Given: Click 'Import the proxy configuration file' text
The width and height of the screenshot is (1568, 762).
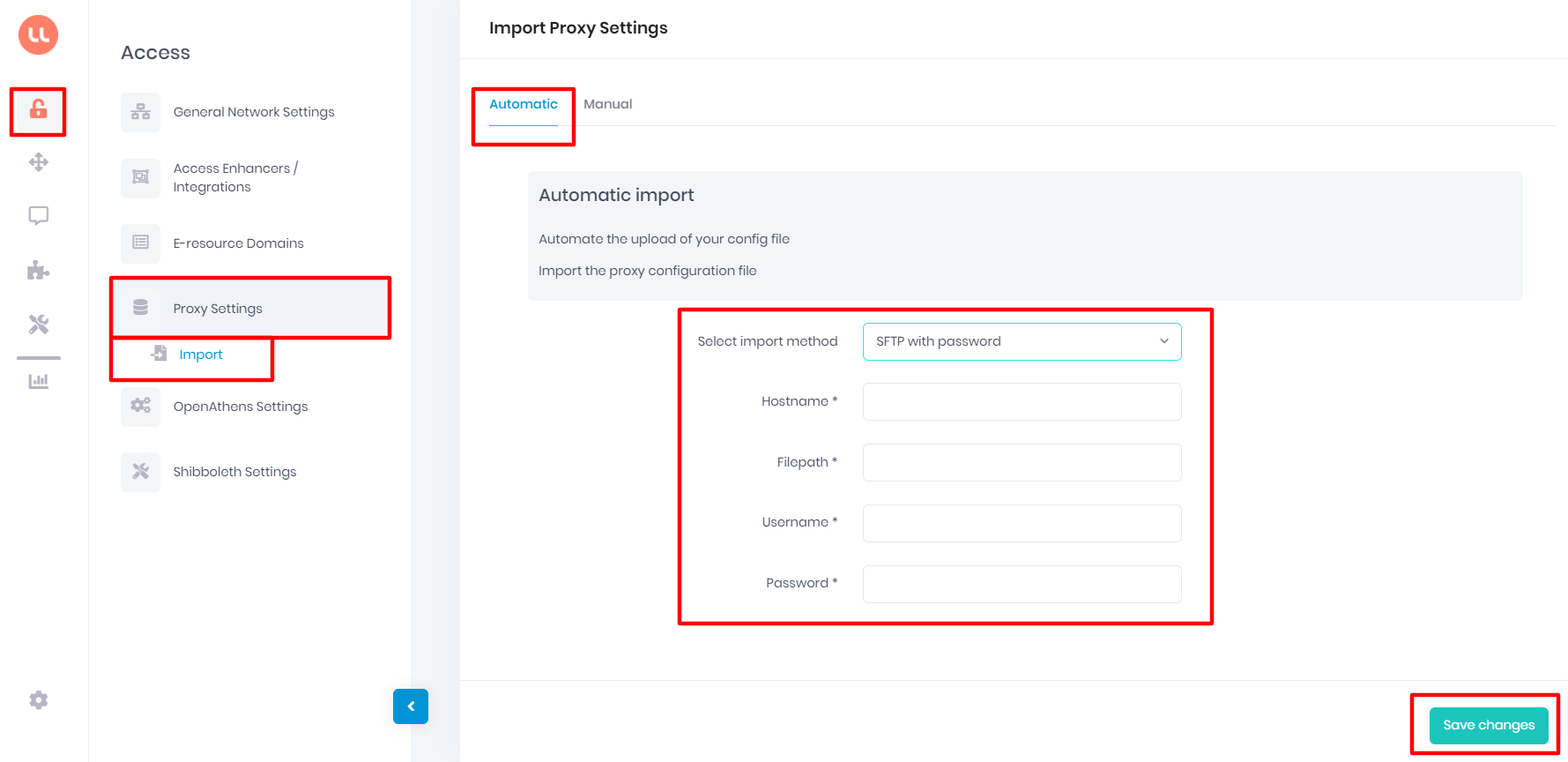Looking at the screenshot, I should (x=648, y=271).
